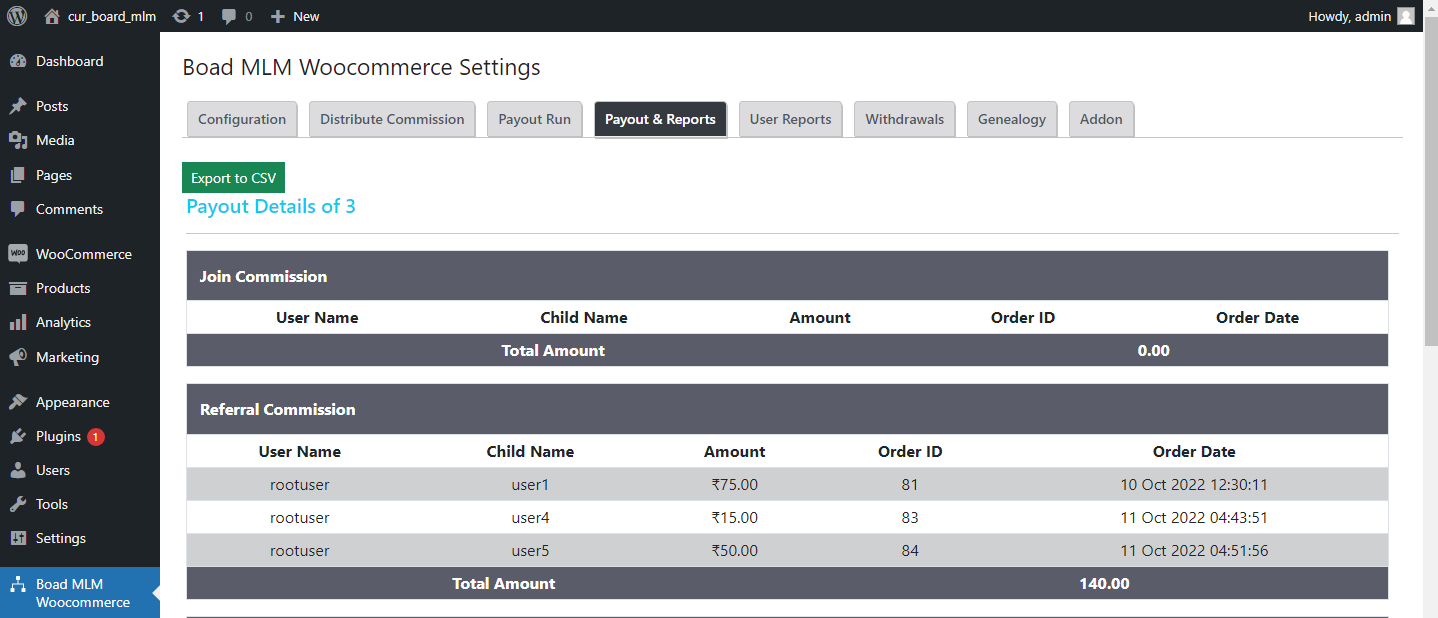Click the Export to CSV button
This screenshot has width=1438, height=618.
(x=233, y=177)
